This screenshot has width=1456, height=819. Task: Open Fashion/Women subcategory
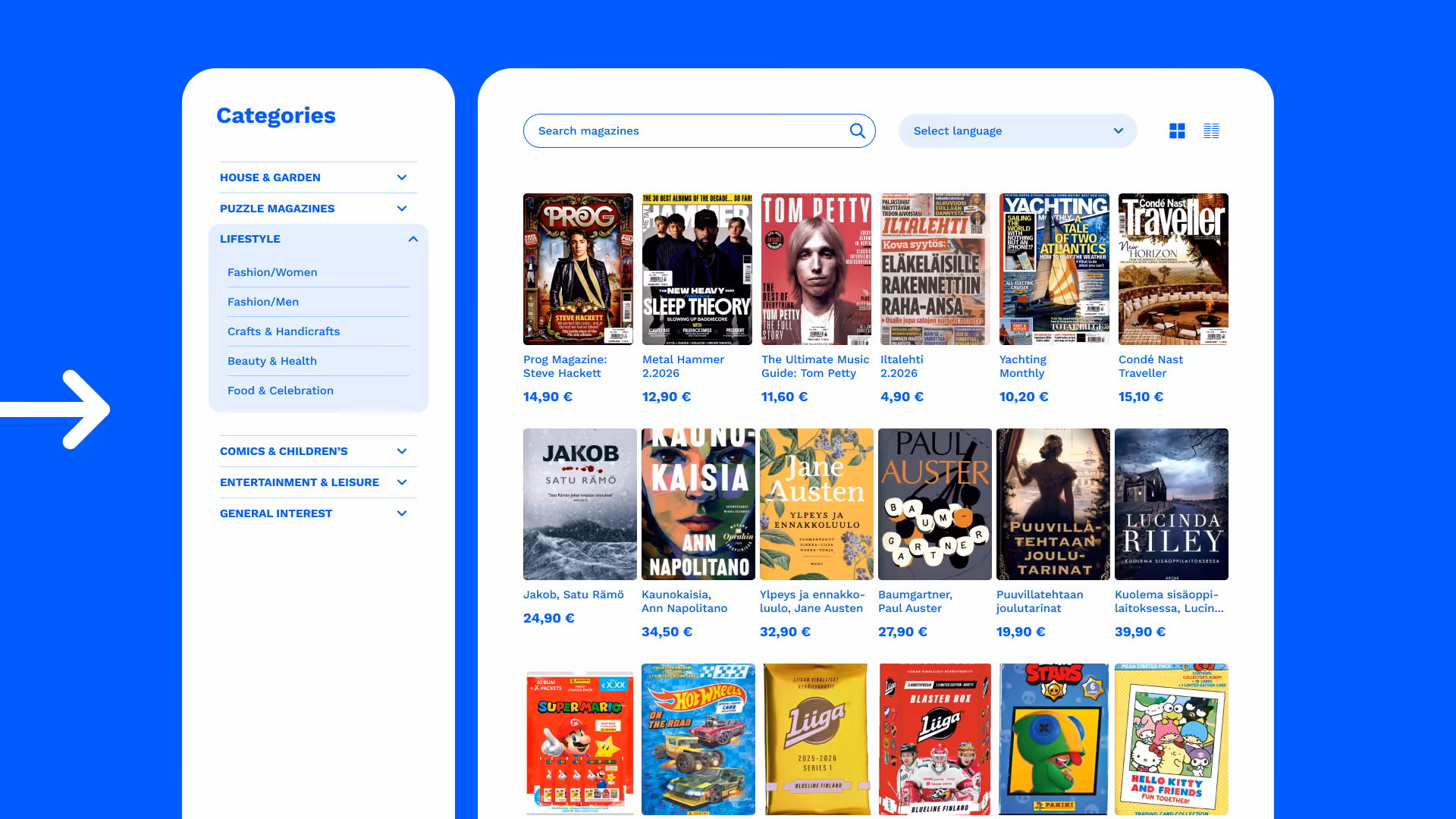272,272
